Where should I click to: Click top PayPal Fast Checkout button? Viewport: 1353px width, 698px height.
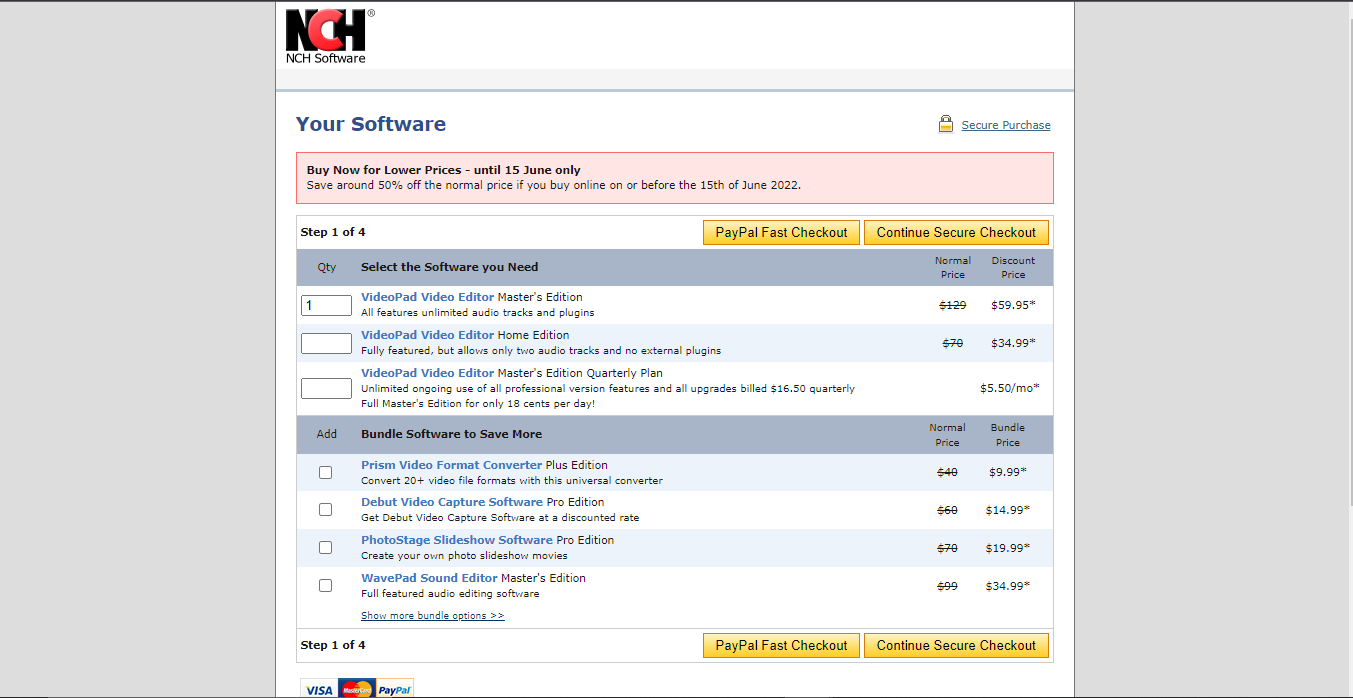click(781, 232)
